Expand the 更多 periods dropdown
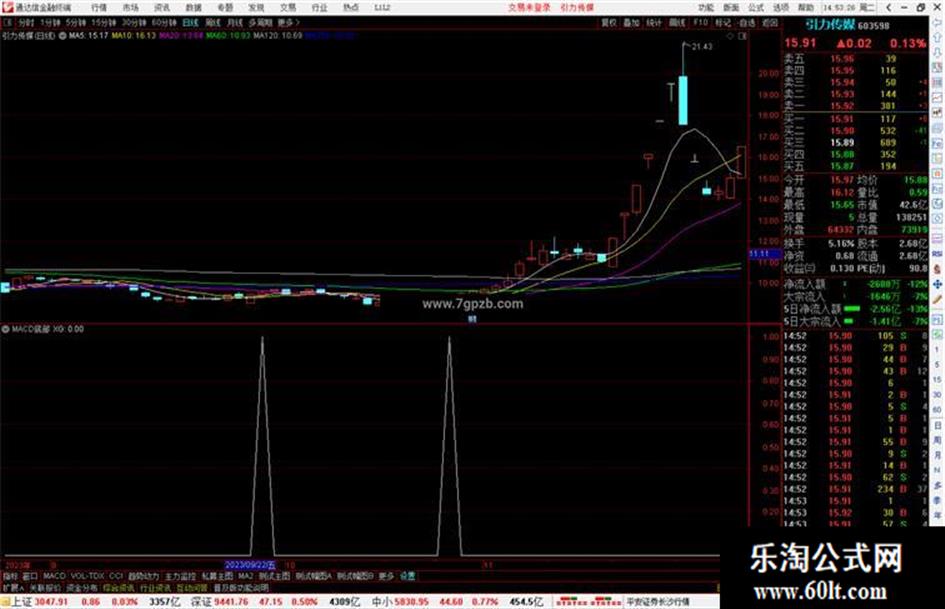 (288, 22)
